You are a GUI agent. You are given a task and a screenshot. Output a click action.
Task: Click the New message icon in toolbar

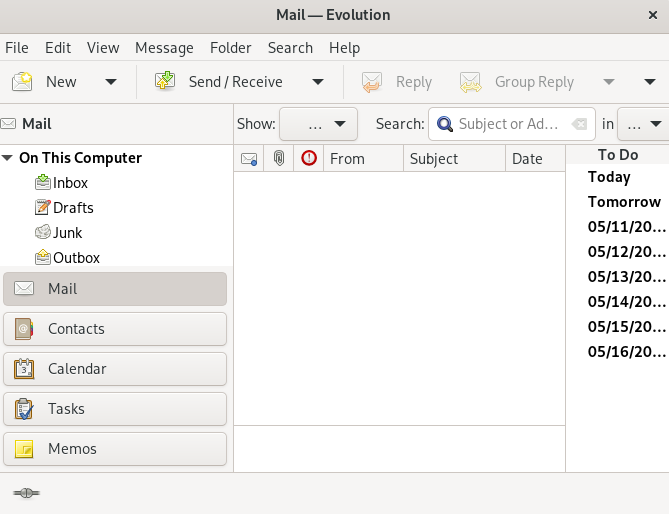(22, 82)
